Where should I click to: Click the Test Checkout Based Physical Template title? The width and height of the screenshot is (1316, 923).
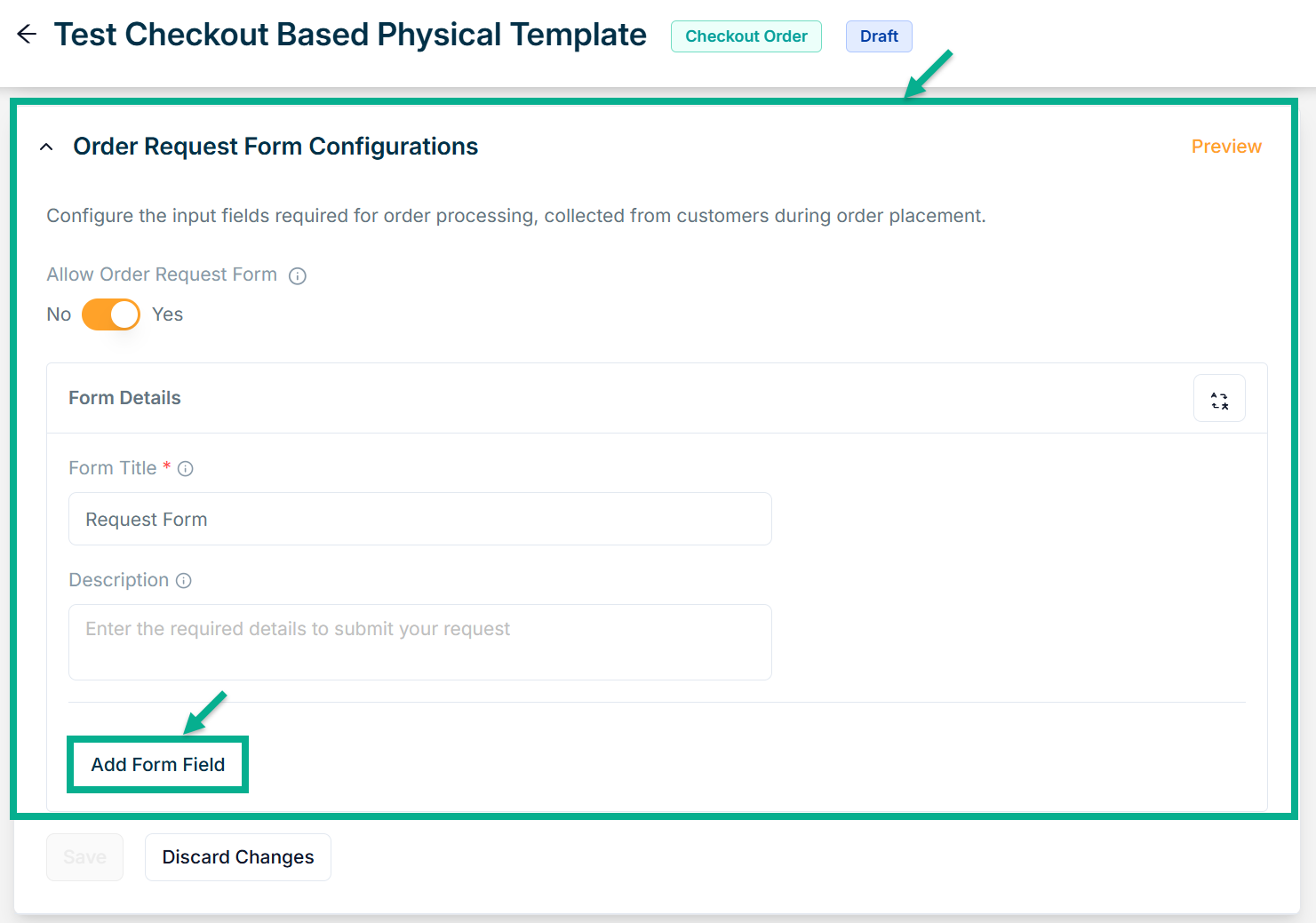pos(350,35)
